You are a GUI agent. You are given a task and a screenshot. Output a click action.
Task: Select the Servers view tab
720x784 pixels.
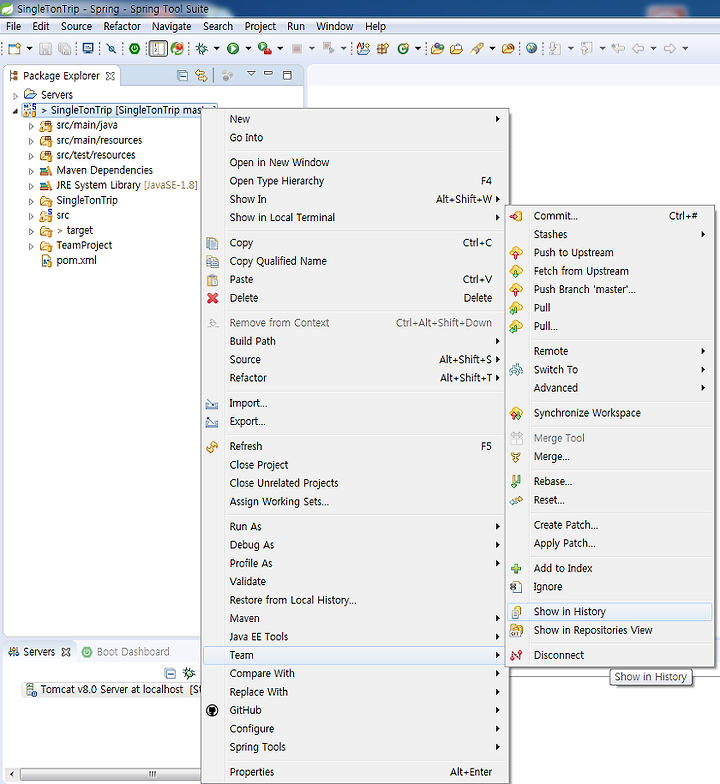38,652
